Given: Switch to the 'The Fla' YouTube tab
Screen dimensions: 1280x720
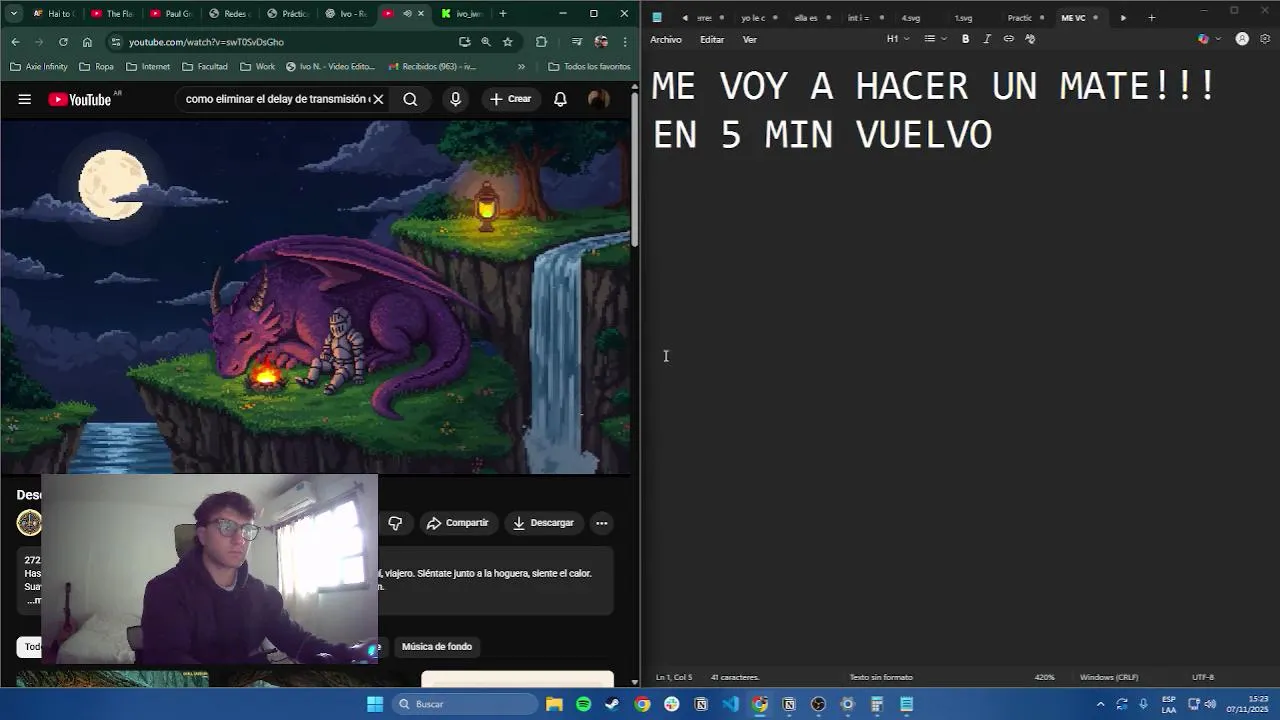Looking at the screenshot, I should tap(112, 14).
